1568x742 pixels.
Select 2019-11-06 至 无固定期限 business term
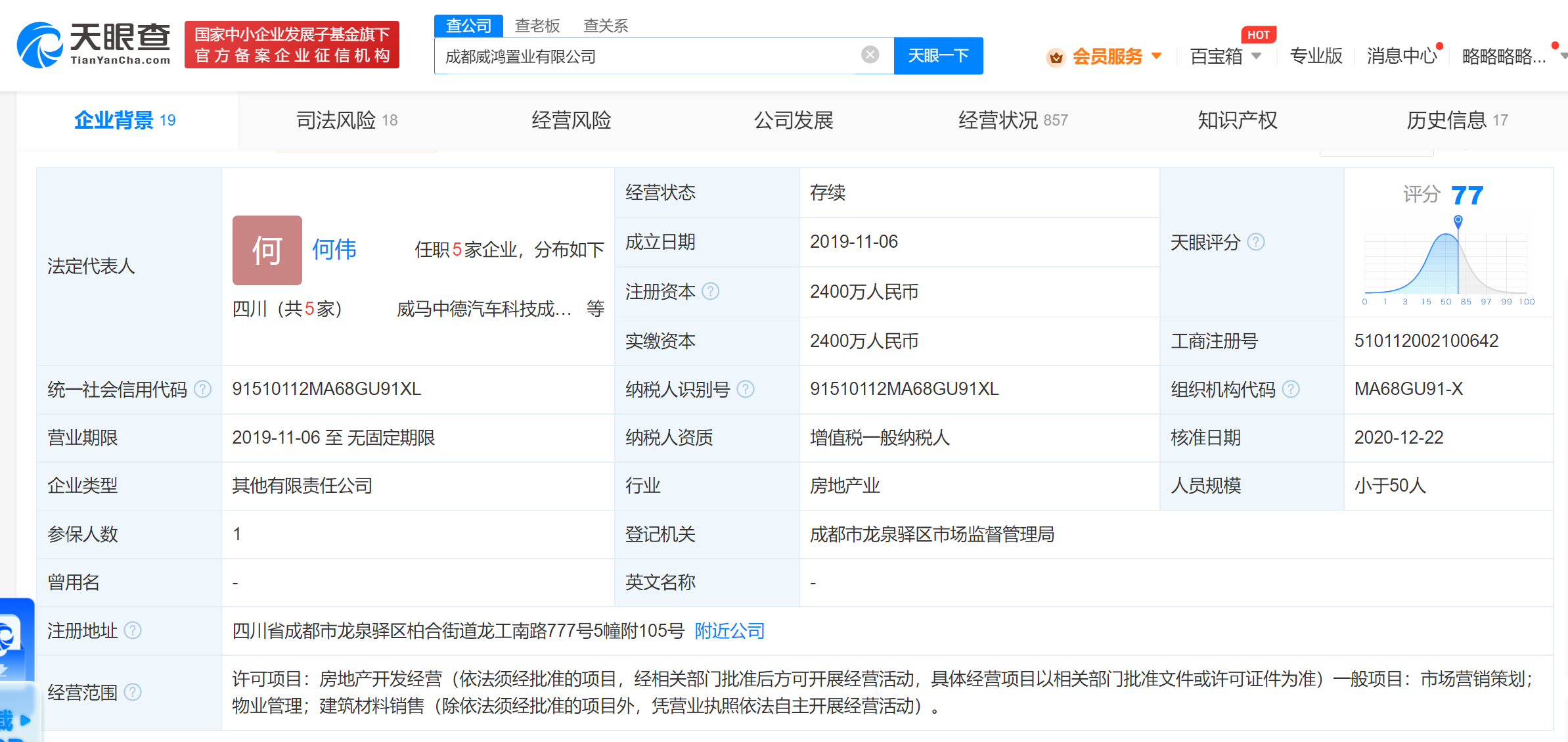pyautogui.click(x=333, y=437)
